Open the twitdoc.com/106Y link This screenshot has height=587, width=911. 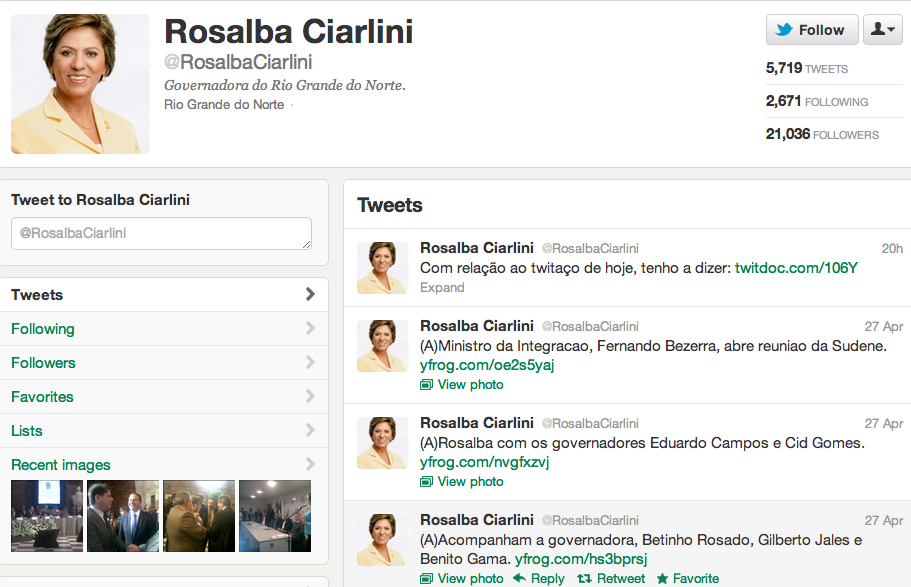[796, 268]
